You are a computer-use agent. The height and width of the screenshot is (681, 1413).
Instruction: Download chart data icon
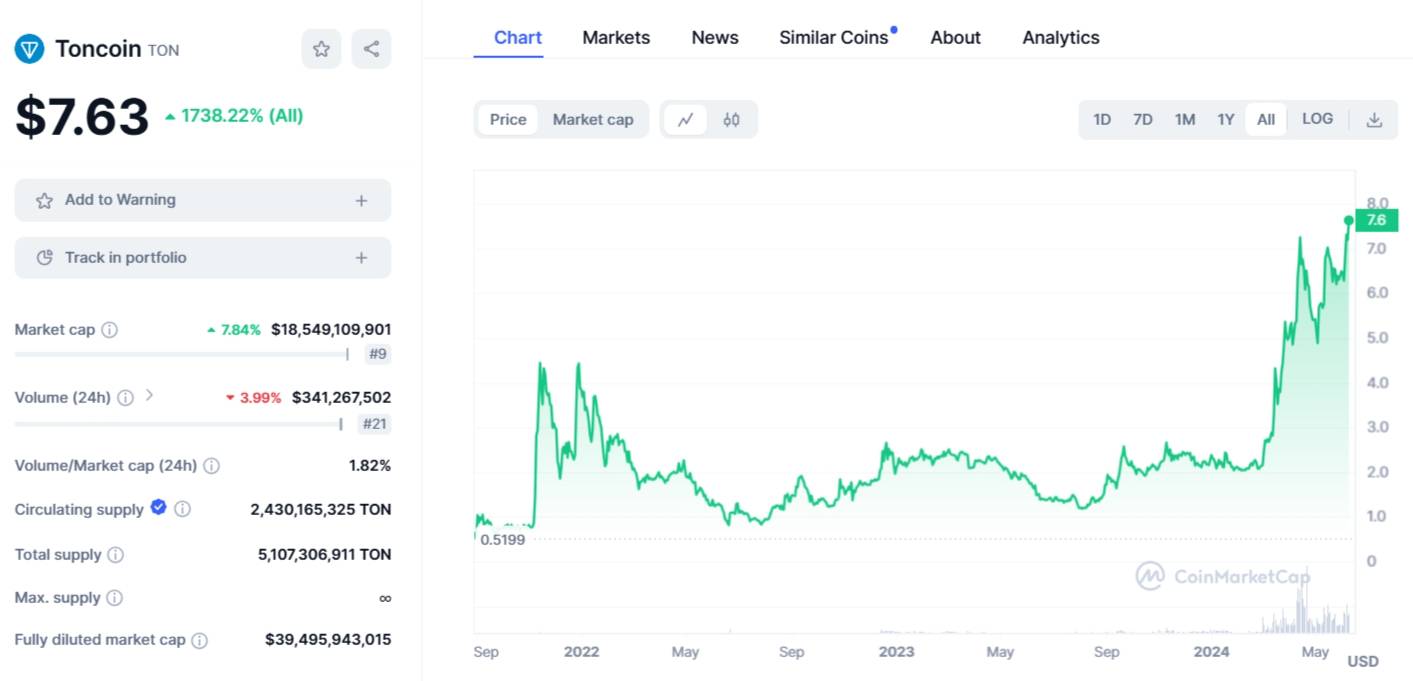tap(1375, 120)
